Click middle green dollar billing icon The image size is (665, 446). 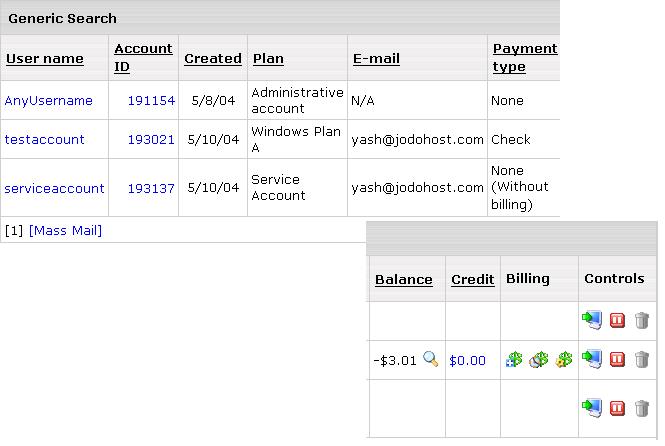click(539, 360)
